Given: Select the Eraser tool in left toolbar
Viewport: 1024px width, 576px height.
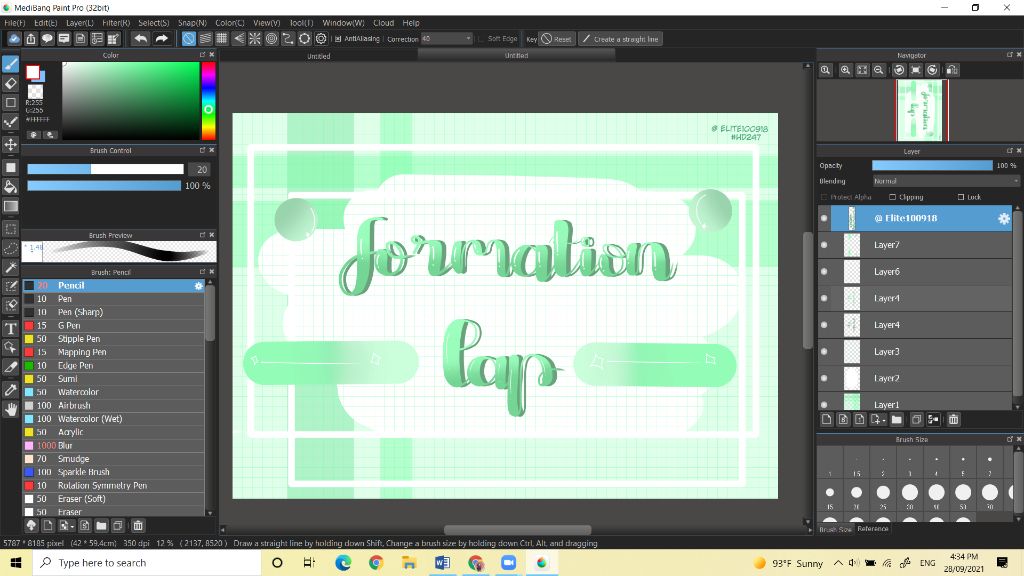Looking at the screenshot, I should tap(10, 83).
